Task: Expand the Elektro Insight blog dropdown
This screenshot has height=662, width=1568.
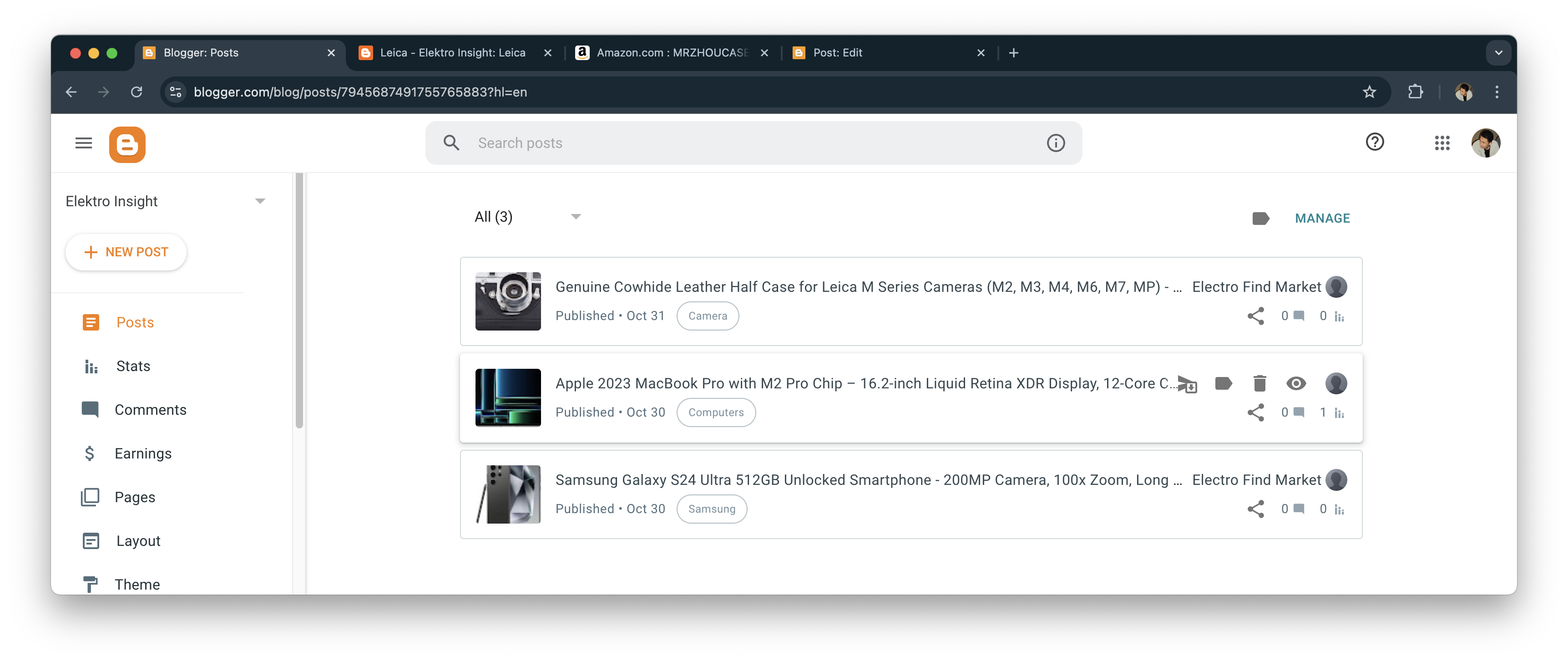Action: click(x=260, y=201)
